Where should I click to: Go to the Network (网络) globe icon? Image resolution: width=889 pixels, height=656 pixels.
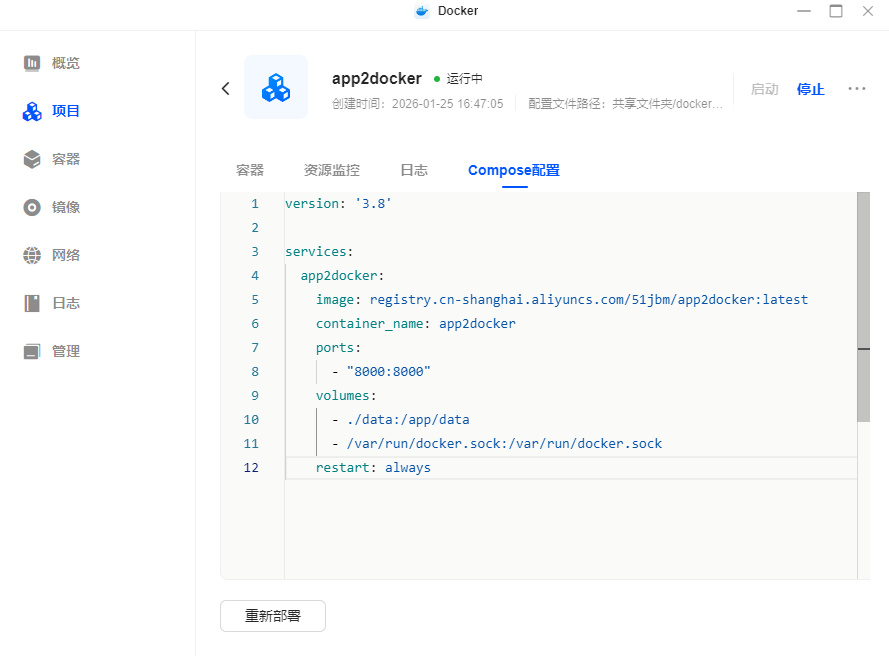[32, 255]
